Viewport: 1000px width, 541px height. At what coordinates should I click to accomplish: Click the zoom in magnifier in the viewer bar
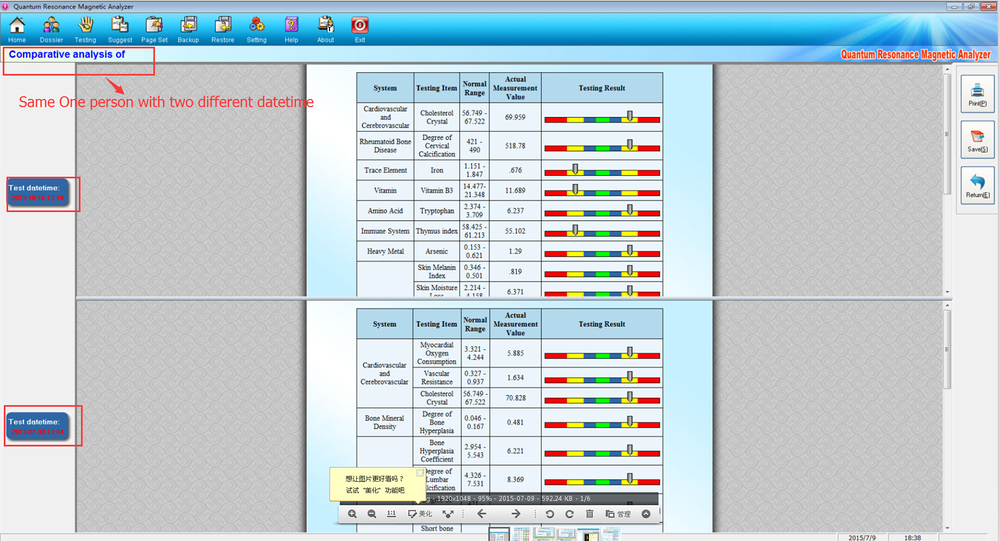[352, 514]
